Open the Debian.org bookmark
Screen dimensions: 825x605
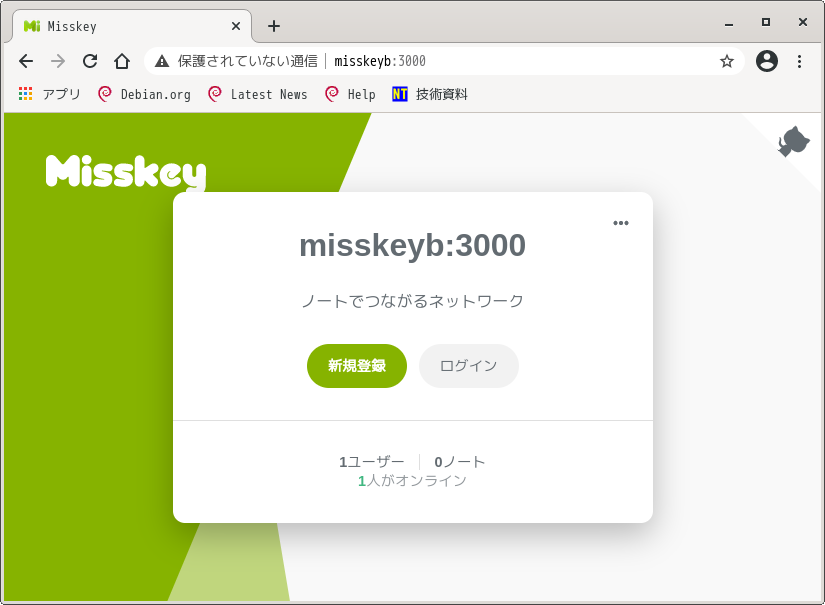144,94
